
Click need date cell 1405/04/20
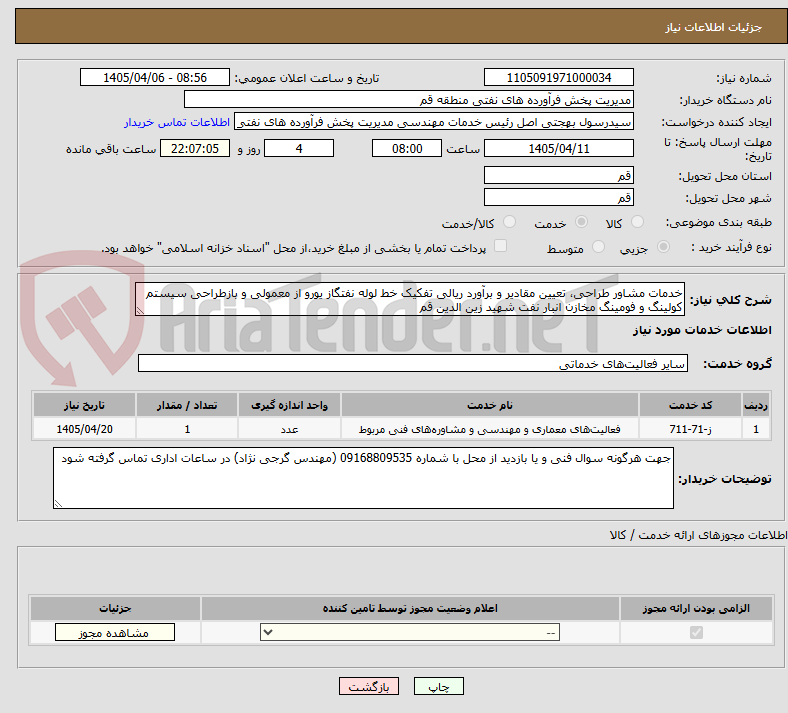(x=84, y=429)
